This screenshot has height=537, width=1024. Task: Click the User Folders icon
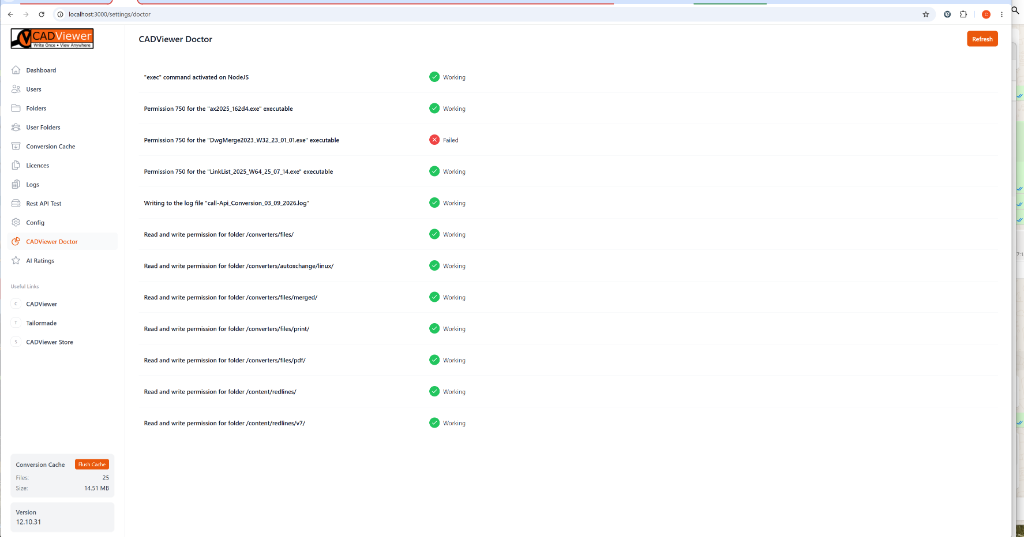[x=16, y=127]
